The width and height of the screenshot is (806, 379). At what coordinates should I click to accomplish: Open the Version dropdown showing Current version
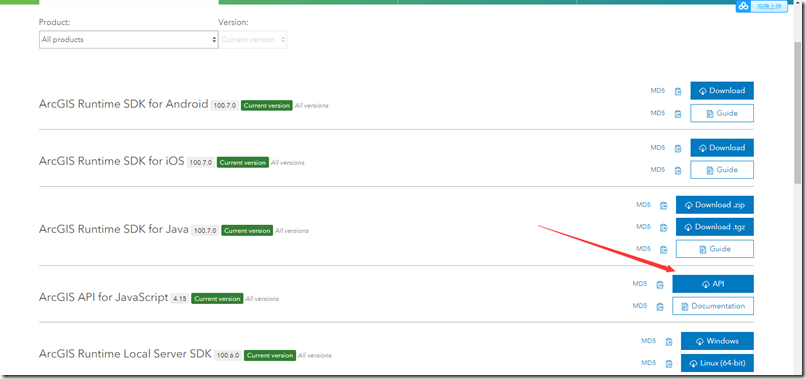[x=253, y=40]
